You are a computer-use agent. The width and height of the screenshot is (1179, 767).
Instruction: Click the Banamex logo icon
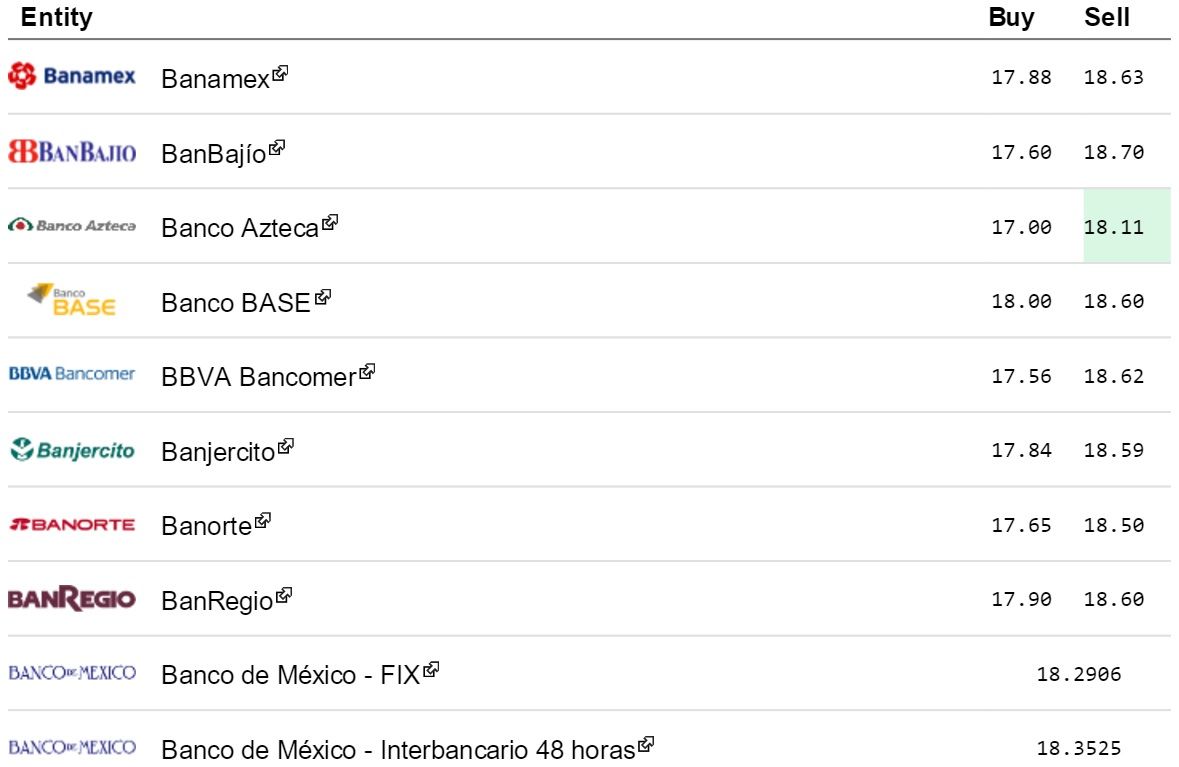[x=71, y=76]
